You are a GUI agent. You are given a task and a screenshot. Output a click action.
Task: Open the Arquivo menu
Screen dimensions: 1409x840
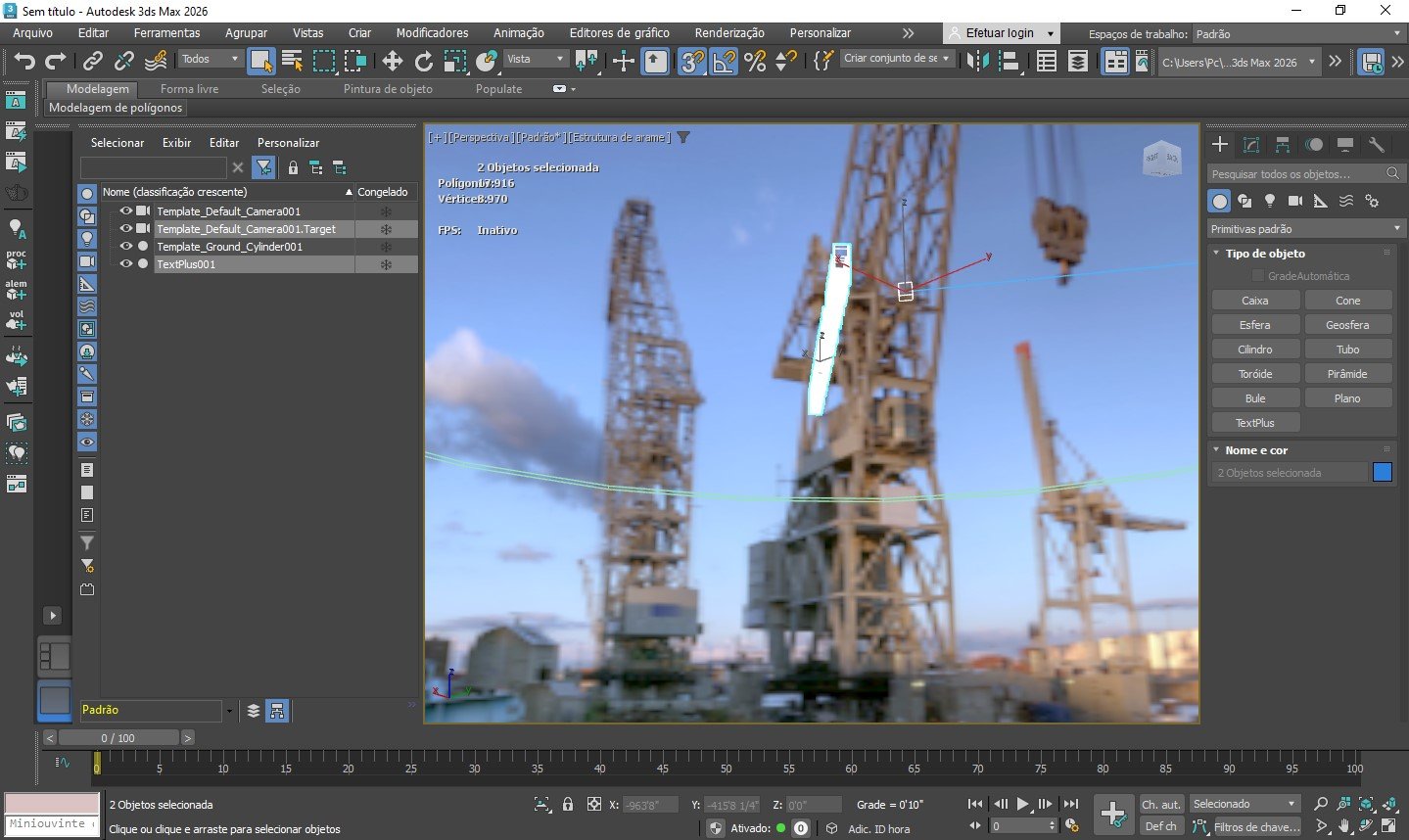coord(33,33)
